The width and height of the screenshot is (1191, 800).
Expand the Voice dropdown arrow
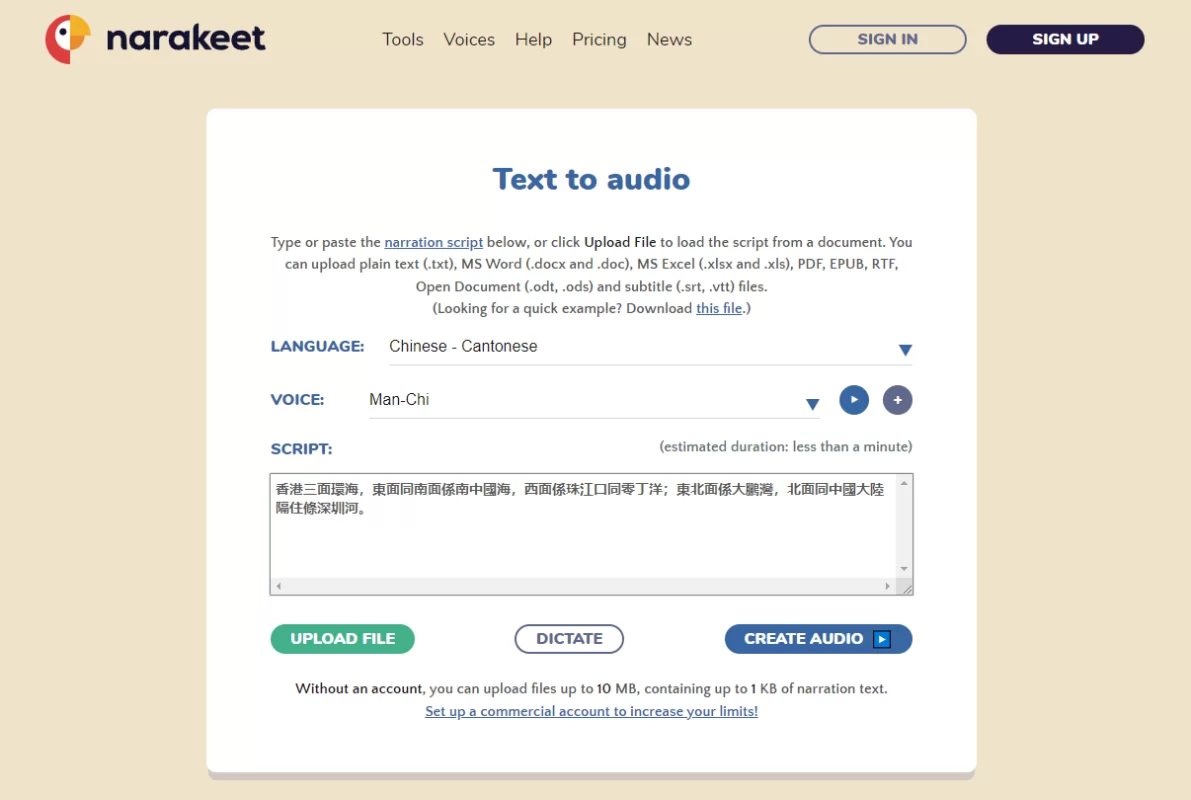pyautogui.click(x=812, y=404)
